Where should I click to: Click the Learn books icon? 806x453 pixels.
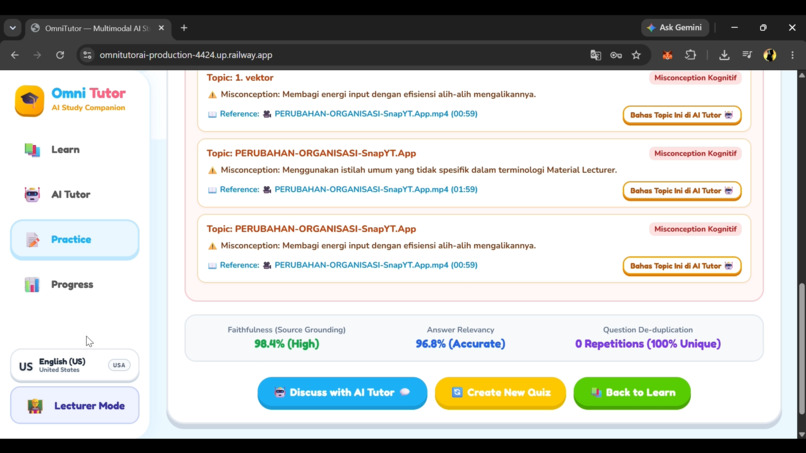32,150
